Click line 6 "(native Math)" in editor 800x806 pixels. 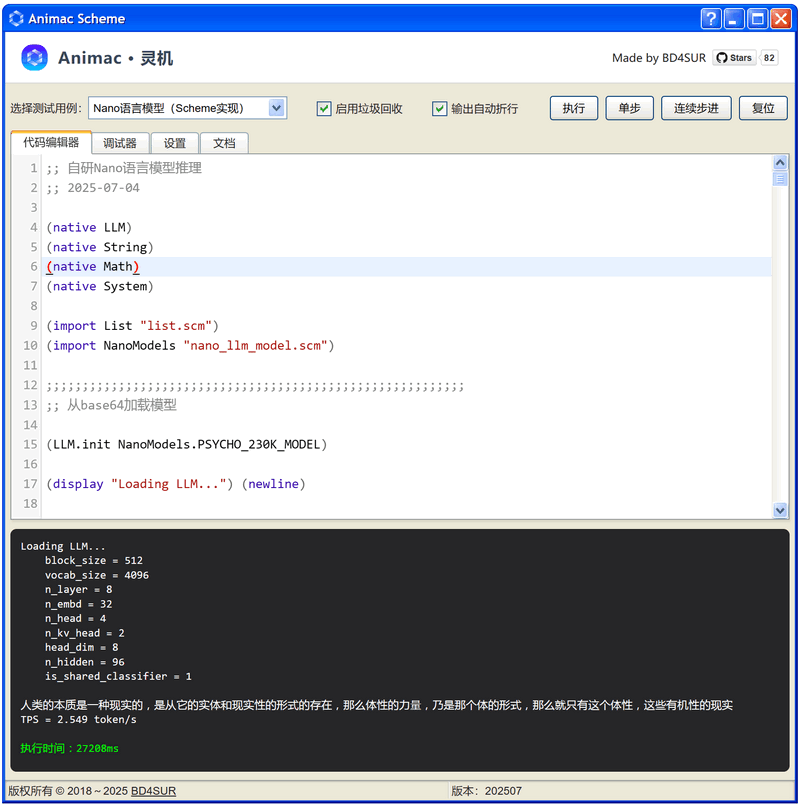pos(93,267)
